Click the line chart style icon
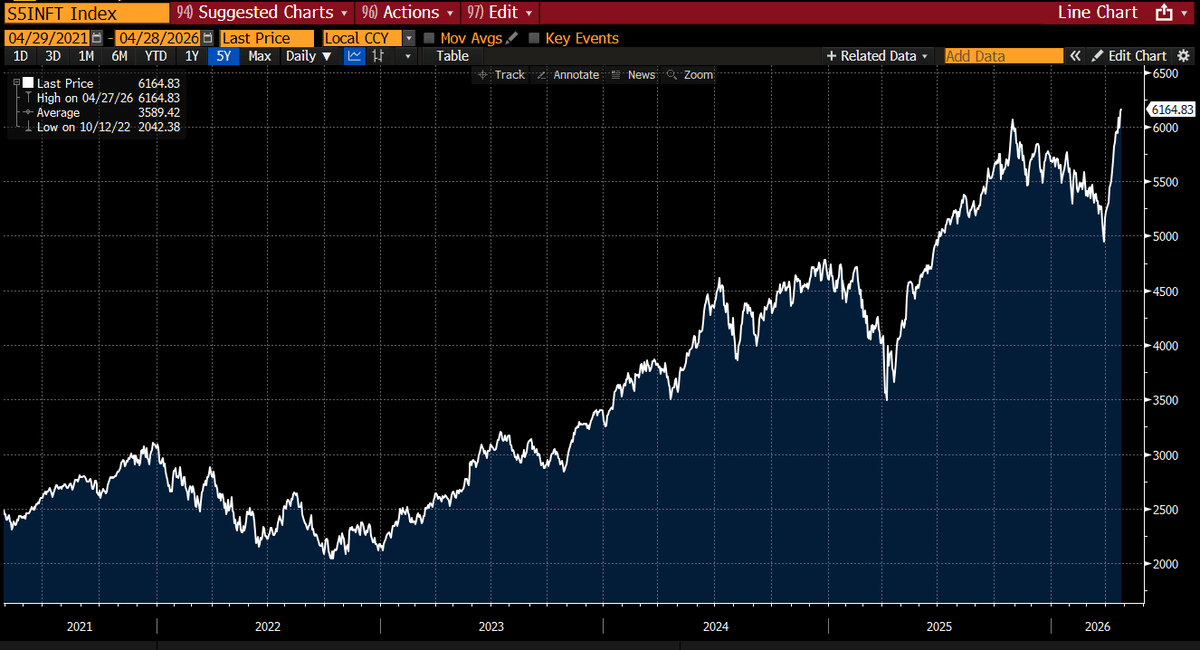This screenshot has height=650, width=1200. [x=354, y=56]
